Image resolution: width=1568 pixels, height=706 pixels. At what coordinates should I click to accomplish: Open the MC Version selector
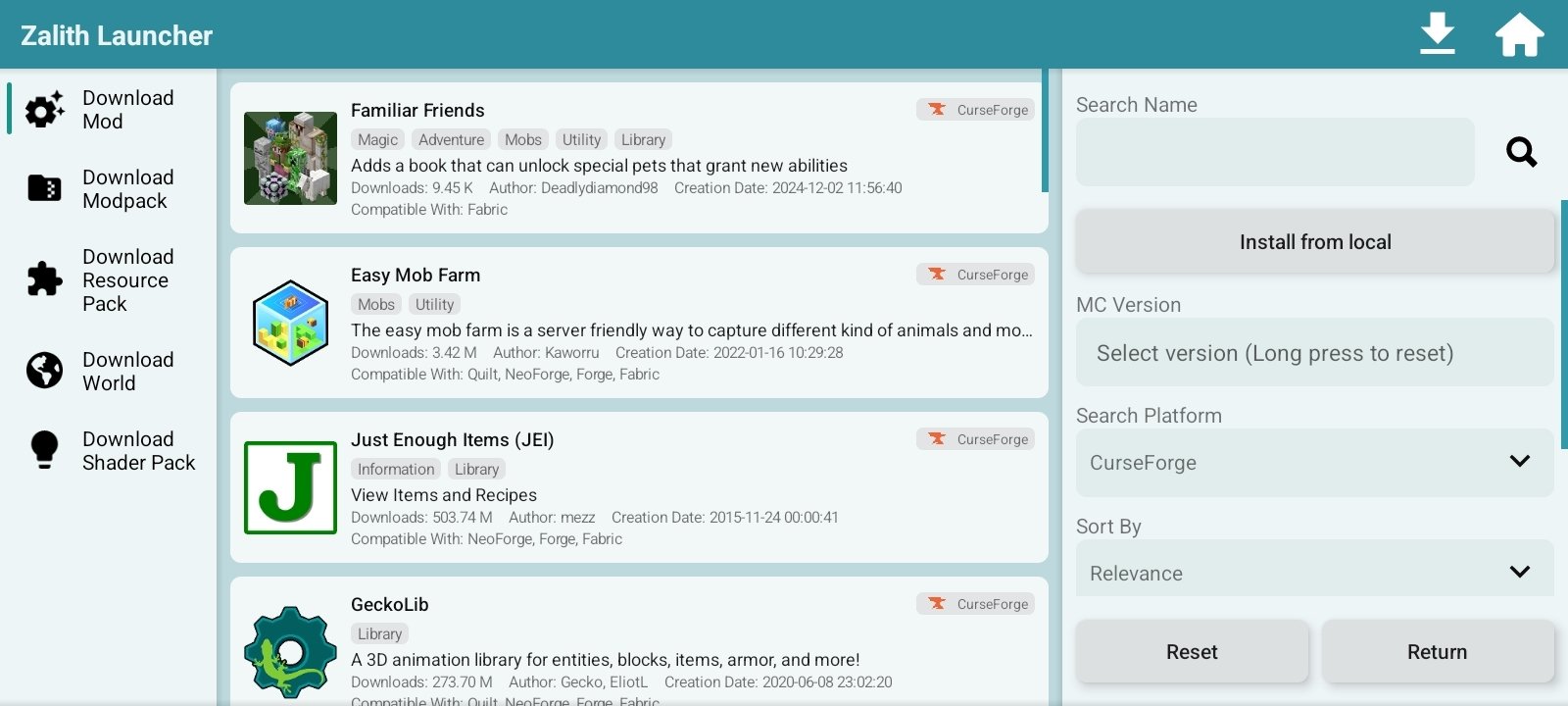[1313, 353]
